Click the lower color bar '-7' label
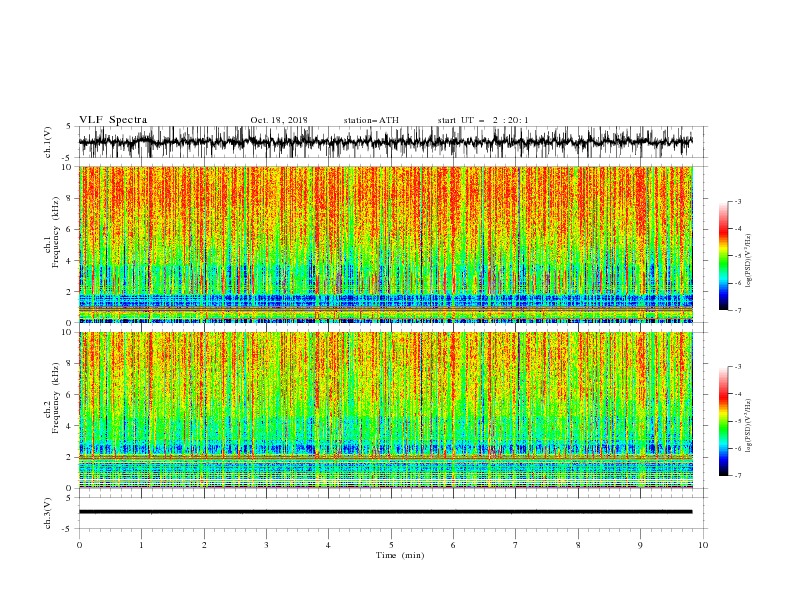The image size is (792, 612). [737, 475]
